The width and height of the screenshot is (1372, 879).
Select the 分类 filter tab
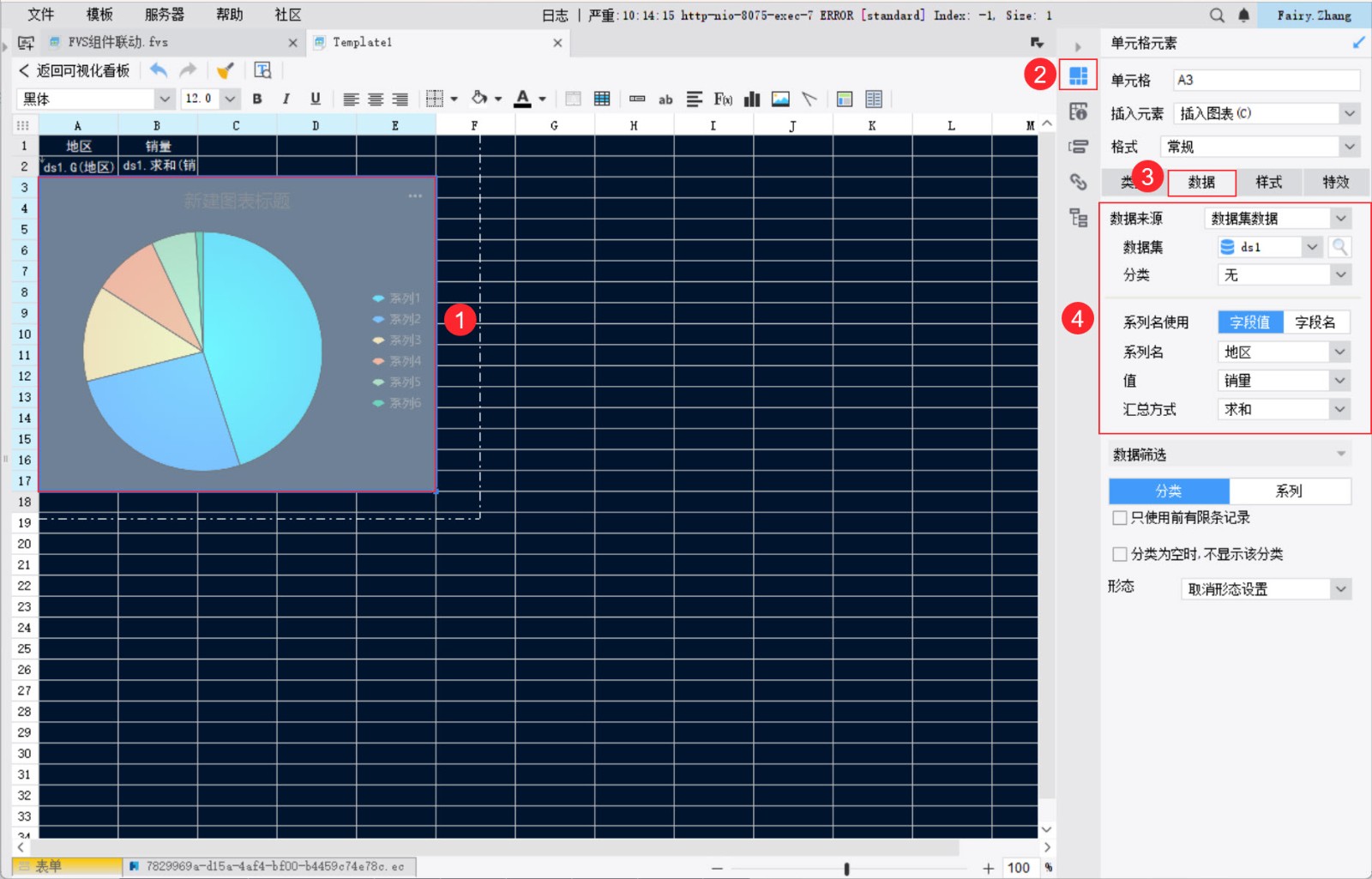click(1169, 491)
